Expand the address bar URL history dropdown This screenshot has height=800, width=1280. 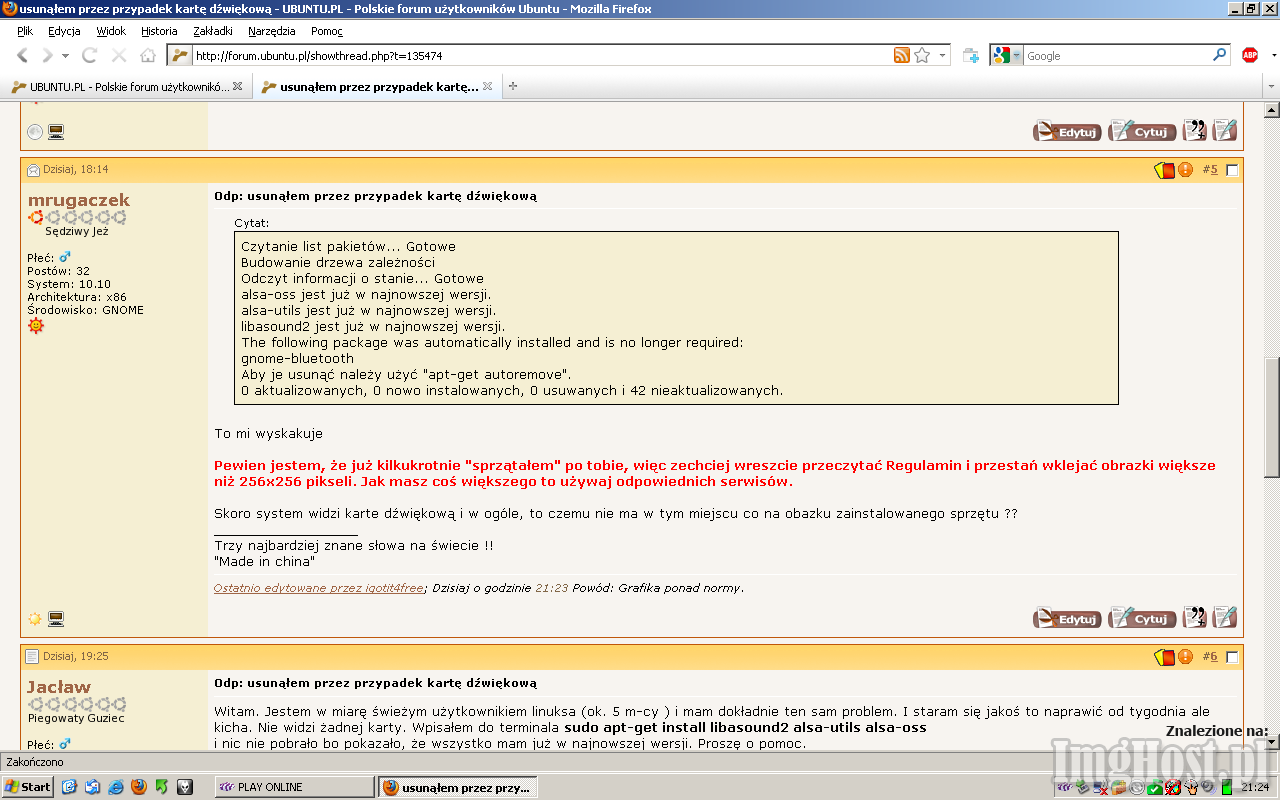click(943, 56)
